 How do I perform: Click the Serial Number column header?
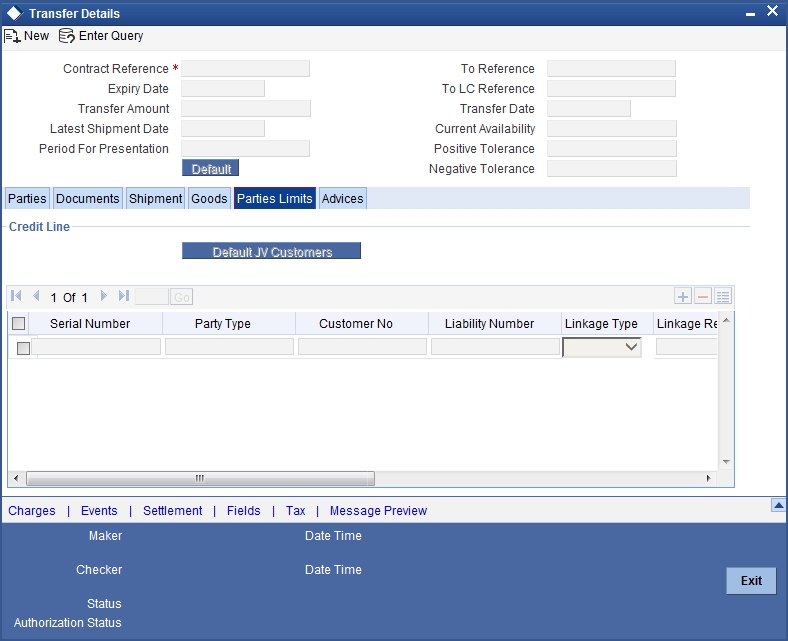point(90,324)
